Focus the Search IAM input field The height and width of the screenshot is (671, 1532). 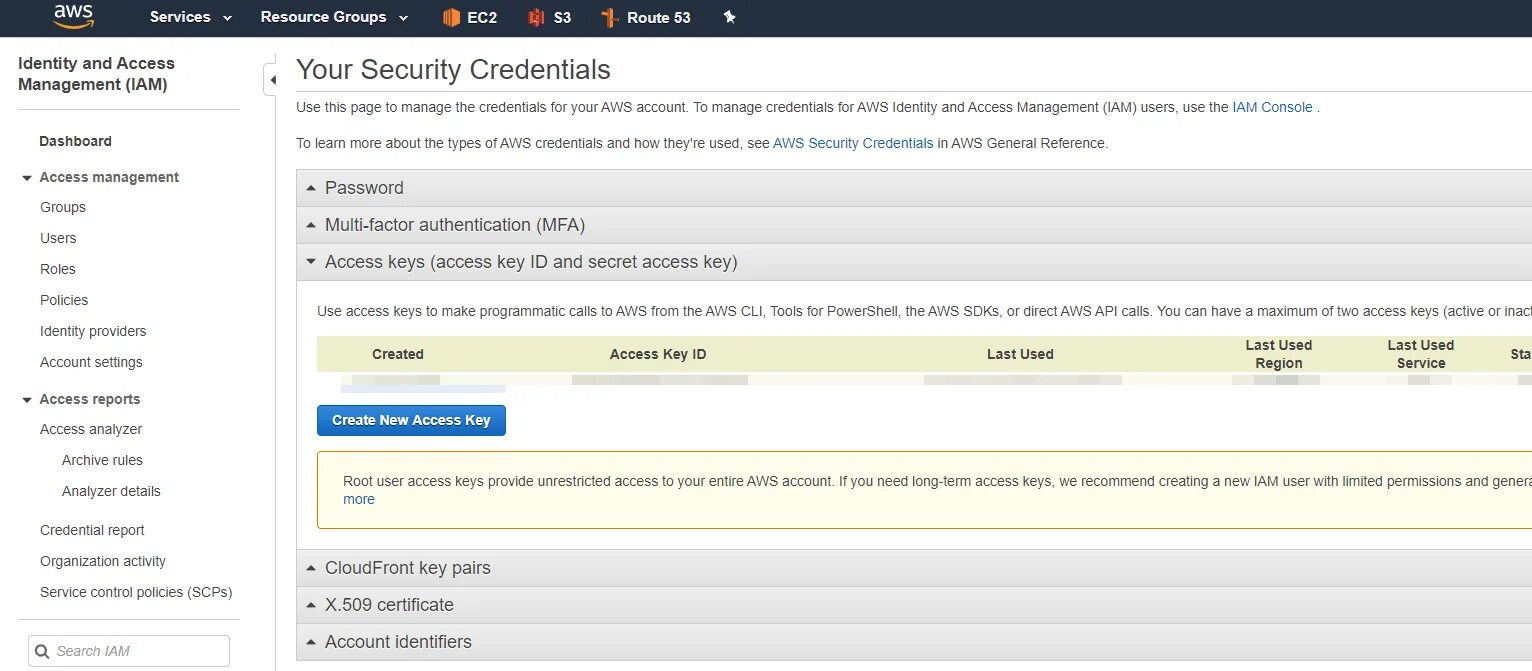click(138, 651)
